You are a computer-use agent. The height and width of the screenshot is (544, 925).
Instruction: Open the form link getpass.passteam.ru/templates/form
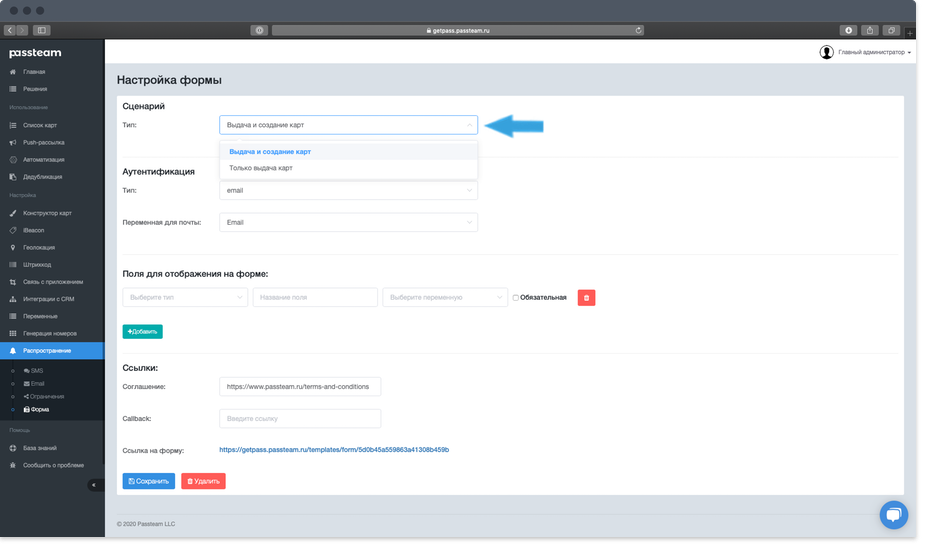(334, 450)
